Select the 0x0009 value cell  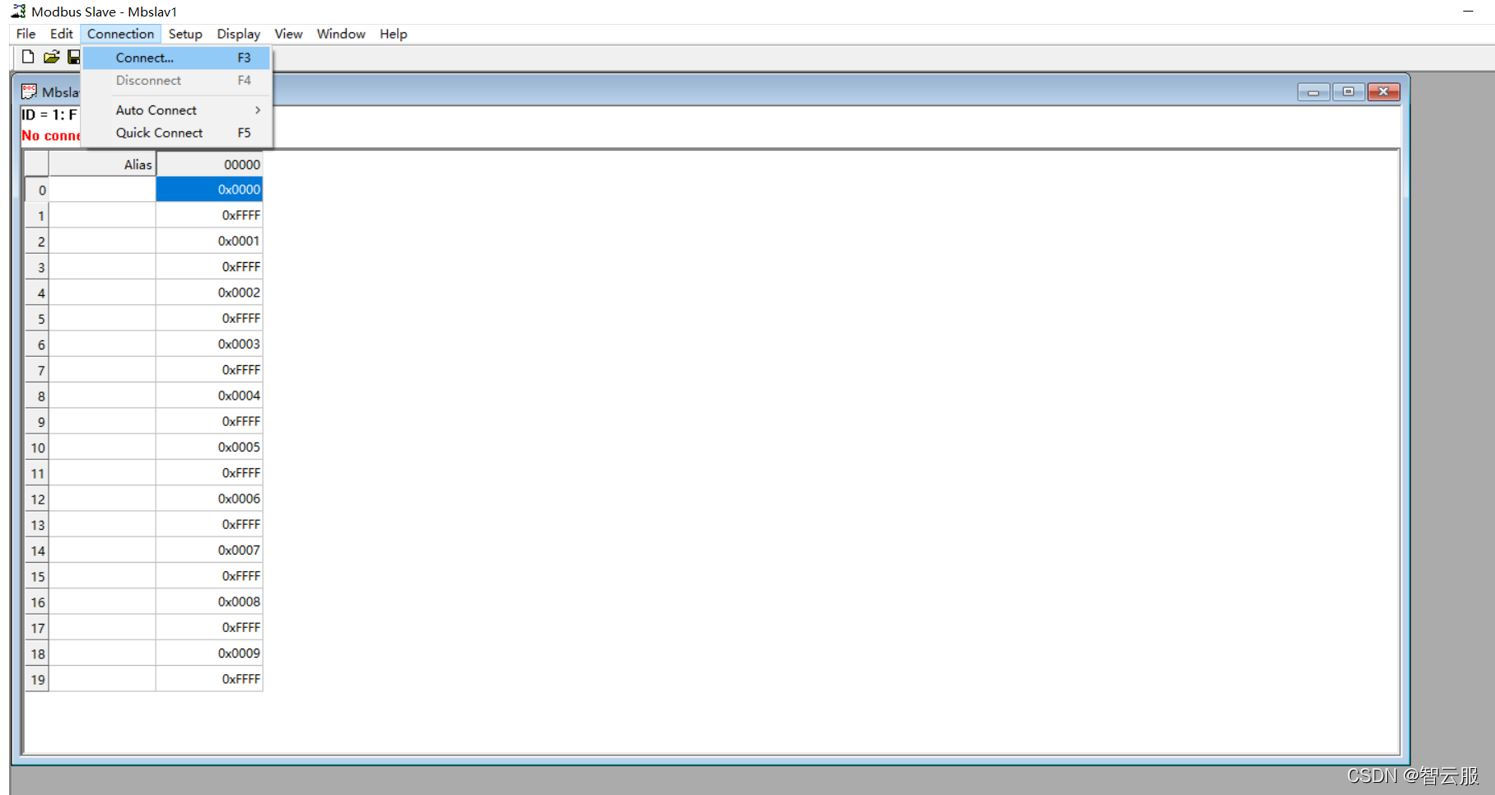pyautogui.click(x=209, y=653)
